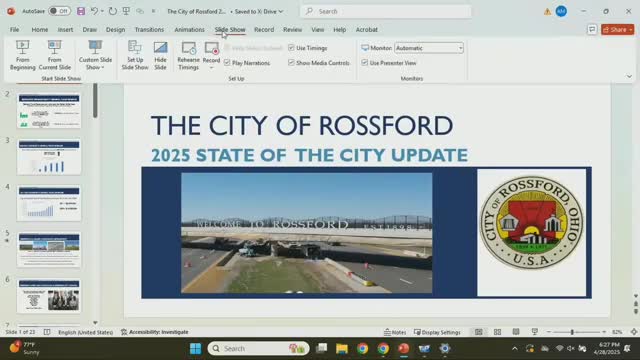Open the Draw tab
The image size is (640, 360).
[x=89, y=29]
